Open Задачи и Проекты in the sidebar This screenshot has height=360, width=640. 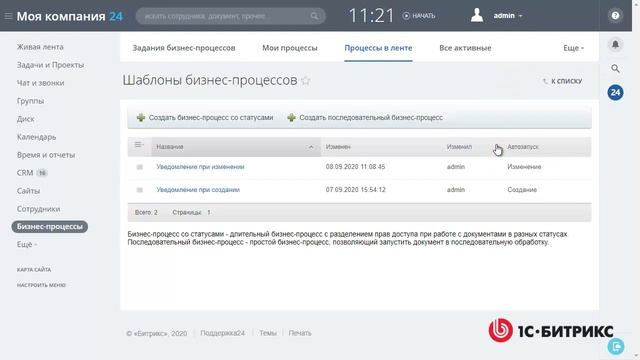tap(50, 65)
